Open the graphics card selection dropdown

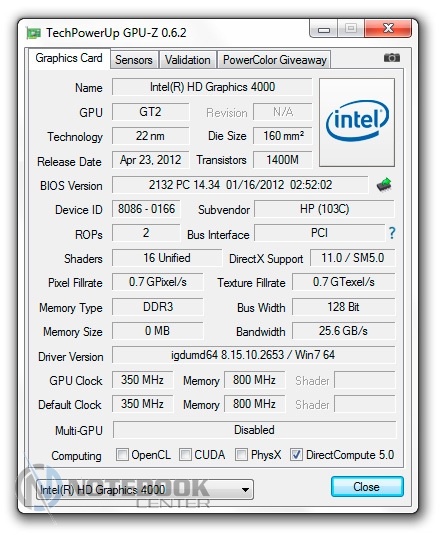145,490
